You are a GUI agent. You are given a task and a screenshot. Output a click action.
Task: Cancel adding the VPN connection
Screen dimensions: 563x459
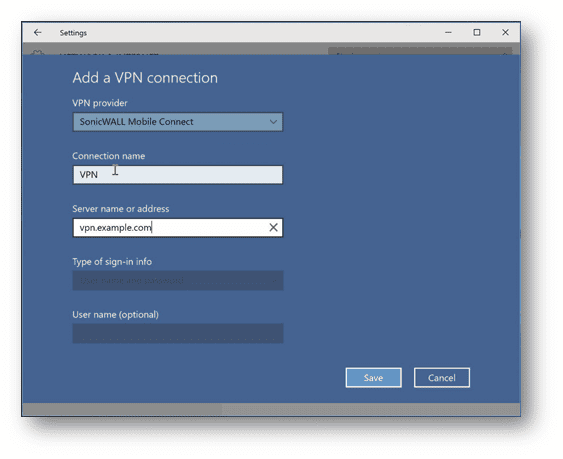442,377
